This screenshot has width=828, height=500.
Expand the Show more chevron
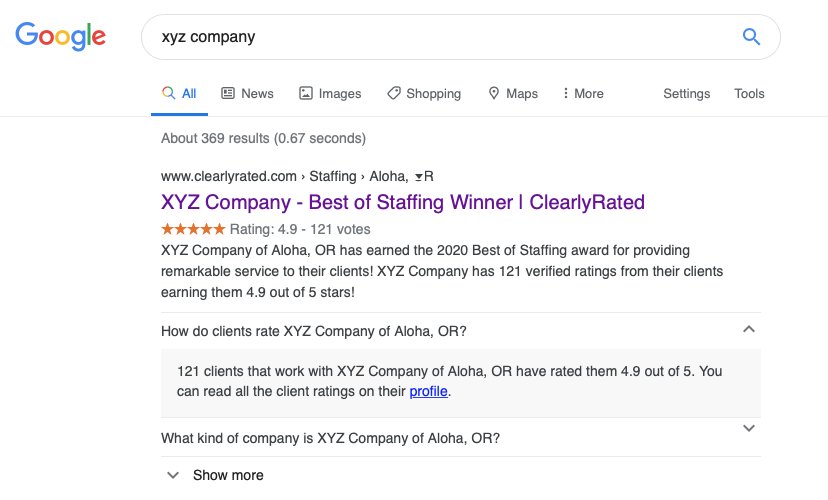tap(173, 475)
